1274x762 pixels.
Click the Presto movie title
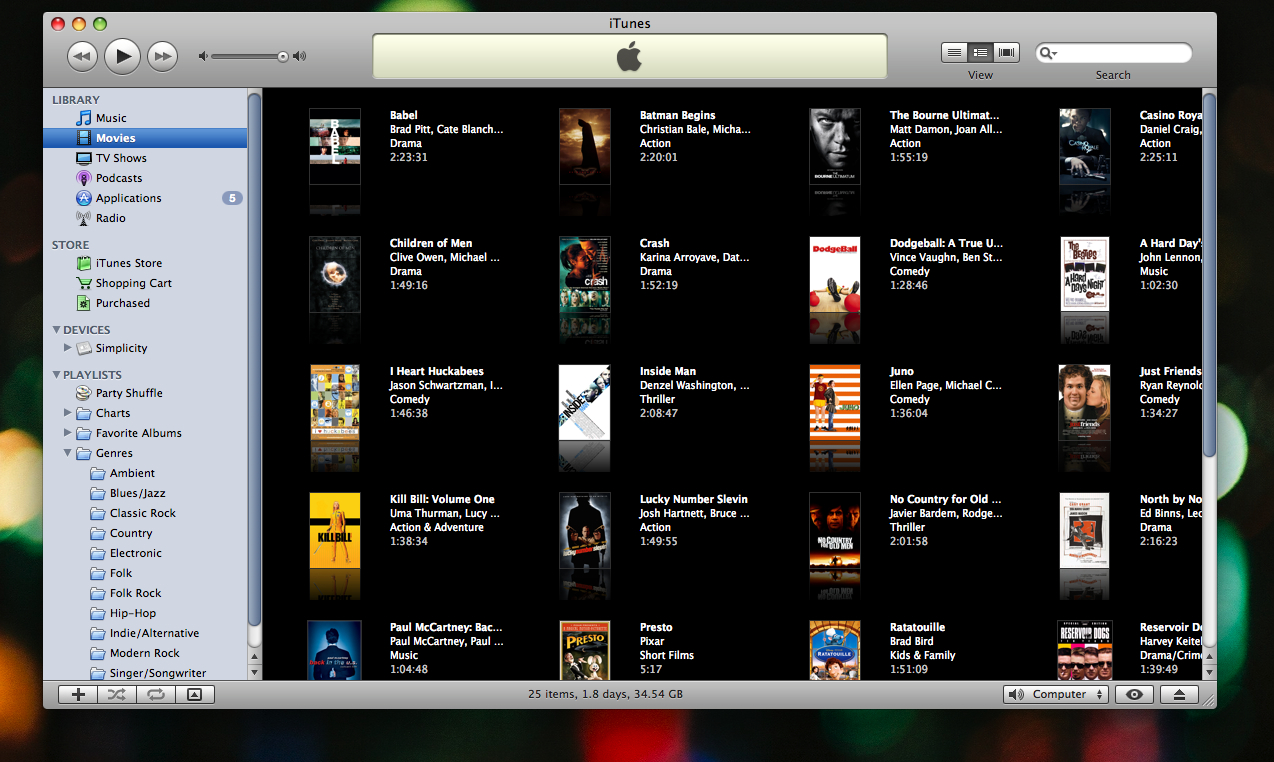[656, 627]
